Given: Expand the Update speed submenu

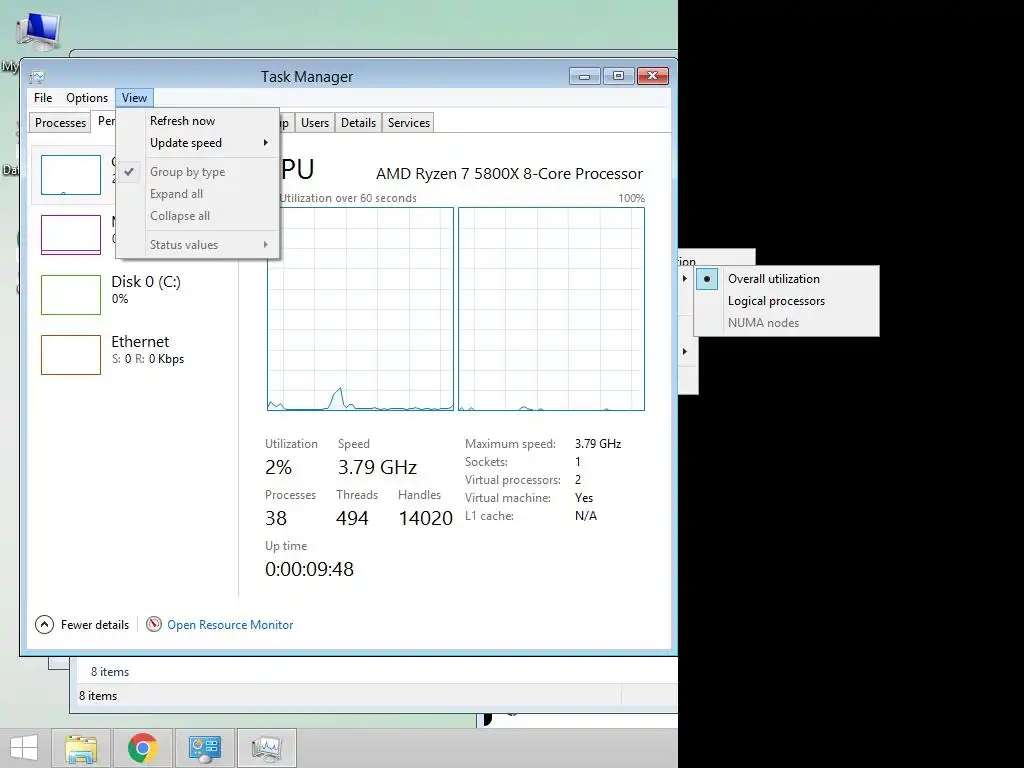Looking at the screenshot, I should pyautogui.click(x=198, y=143).
